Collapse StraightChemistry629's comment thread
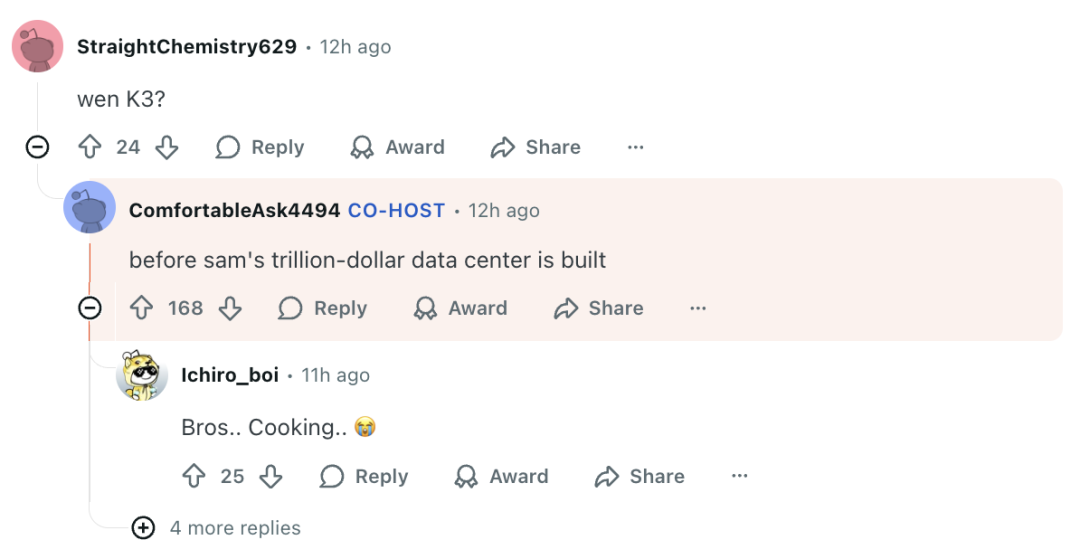The image size is (1080, 559). tap(37, 147)
